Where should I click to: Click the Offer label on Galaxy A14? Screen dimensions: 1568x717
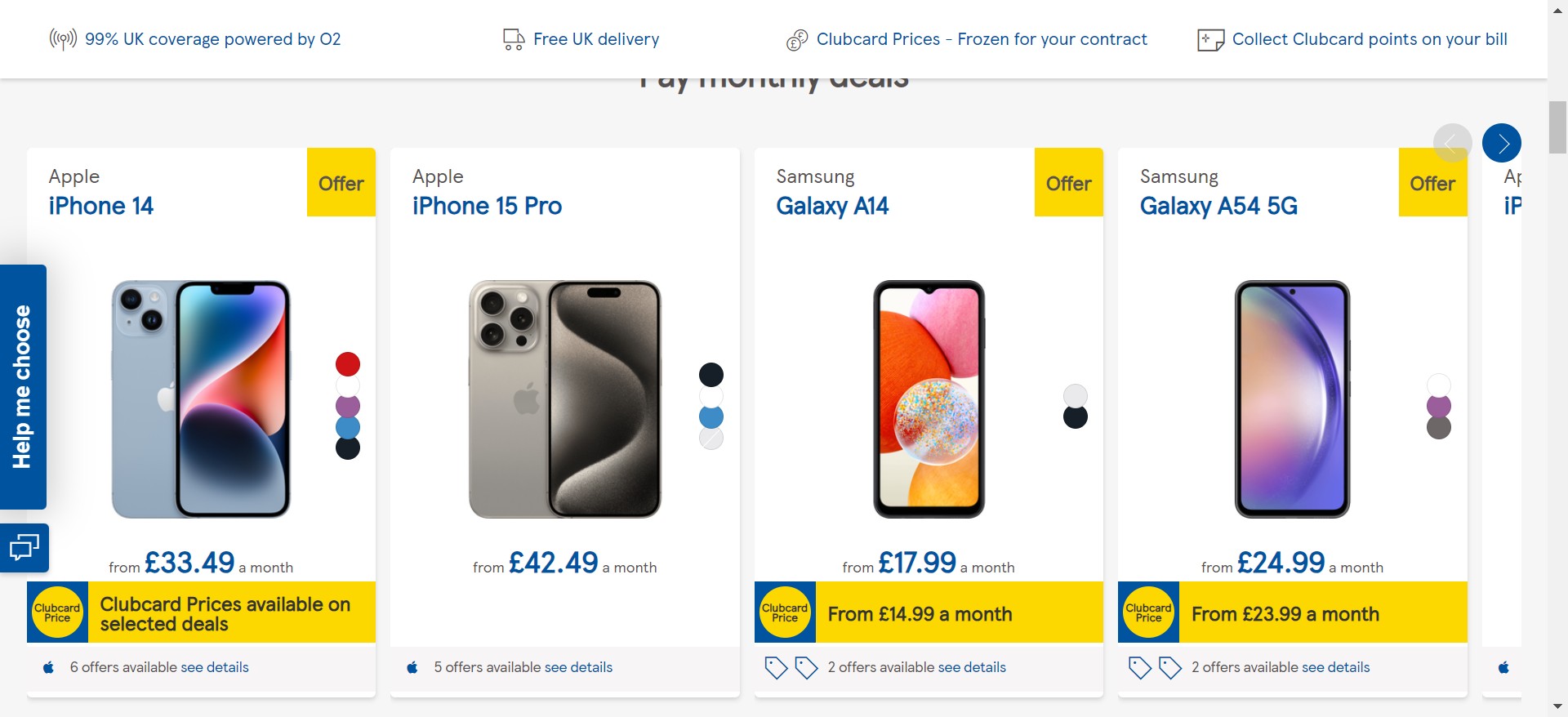[x=1068, y=183]
